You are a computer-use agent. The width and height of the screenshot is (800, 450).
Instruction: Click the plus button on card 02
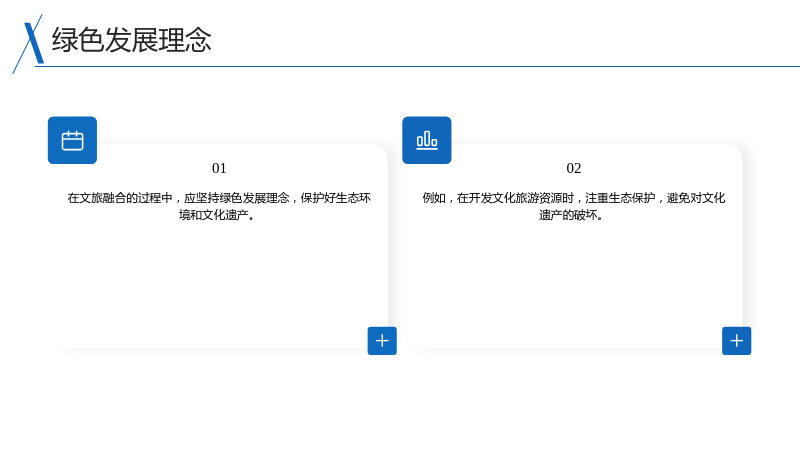click(736, 341)
